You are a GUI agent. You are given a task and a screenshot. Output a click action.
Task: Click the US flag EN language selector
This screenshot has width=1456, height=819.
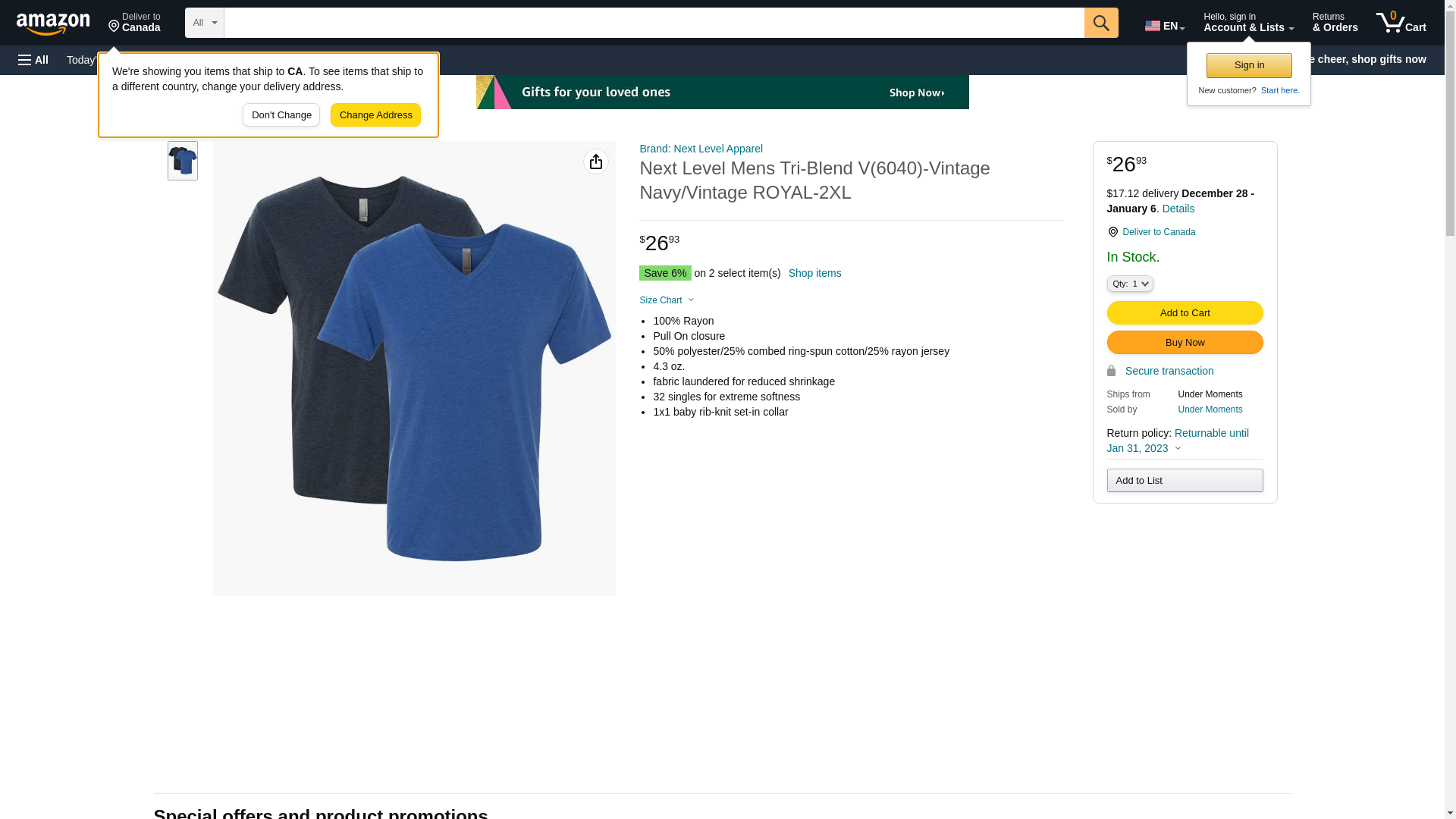point(1164,26)
